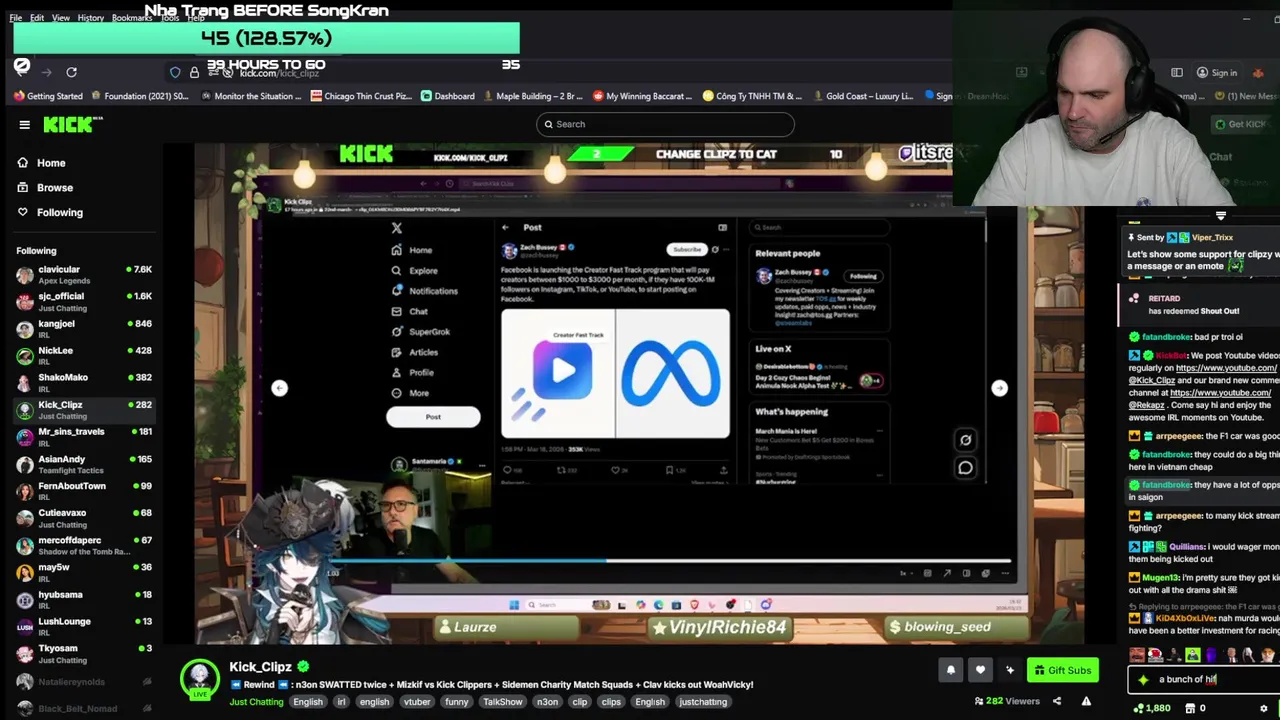Toggle the browser sidebar panel icon
This screenshot has height=720, width=1280.
(x=1177, y=72)
